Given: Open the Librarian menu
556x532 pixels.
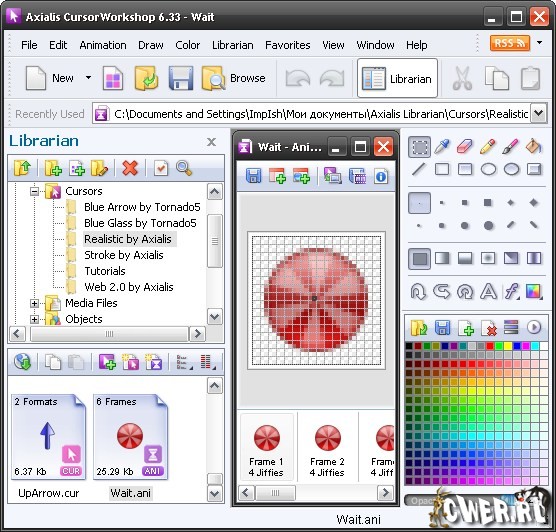Looking at the screenshot, I should click(233, 45).
